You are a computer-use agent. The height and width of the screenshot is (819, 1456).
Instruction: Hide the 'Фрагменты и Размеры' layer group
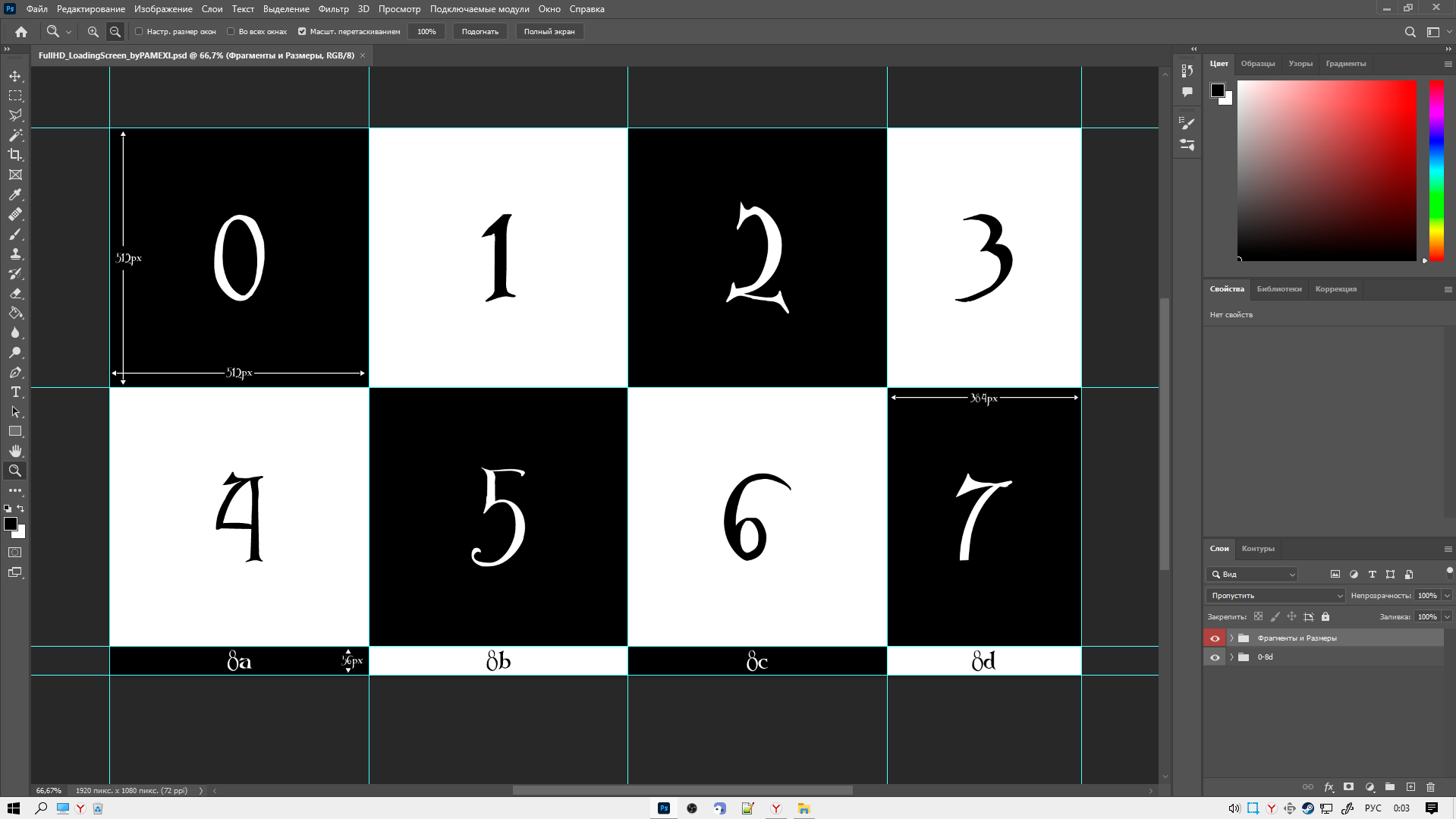coord(1215,638)
